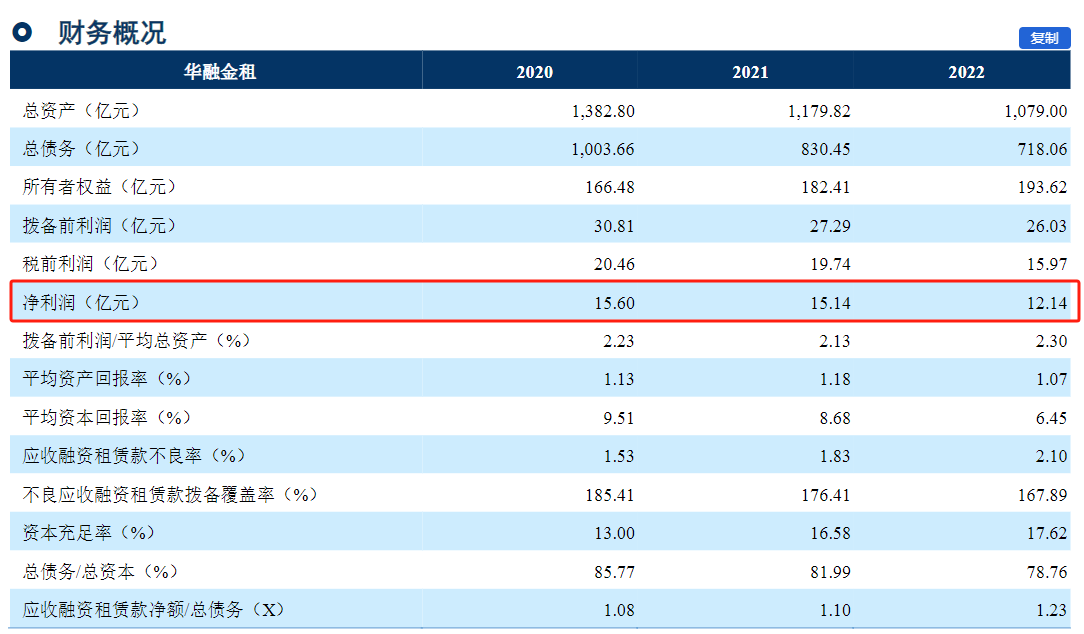1084x634 pixels.
Task: Click the 净利润（亿元） row label
Action: click(x=82, y=302)
